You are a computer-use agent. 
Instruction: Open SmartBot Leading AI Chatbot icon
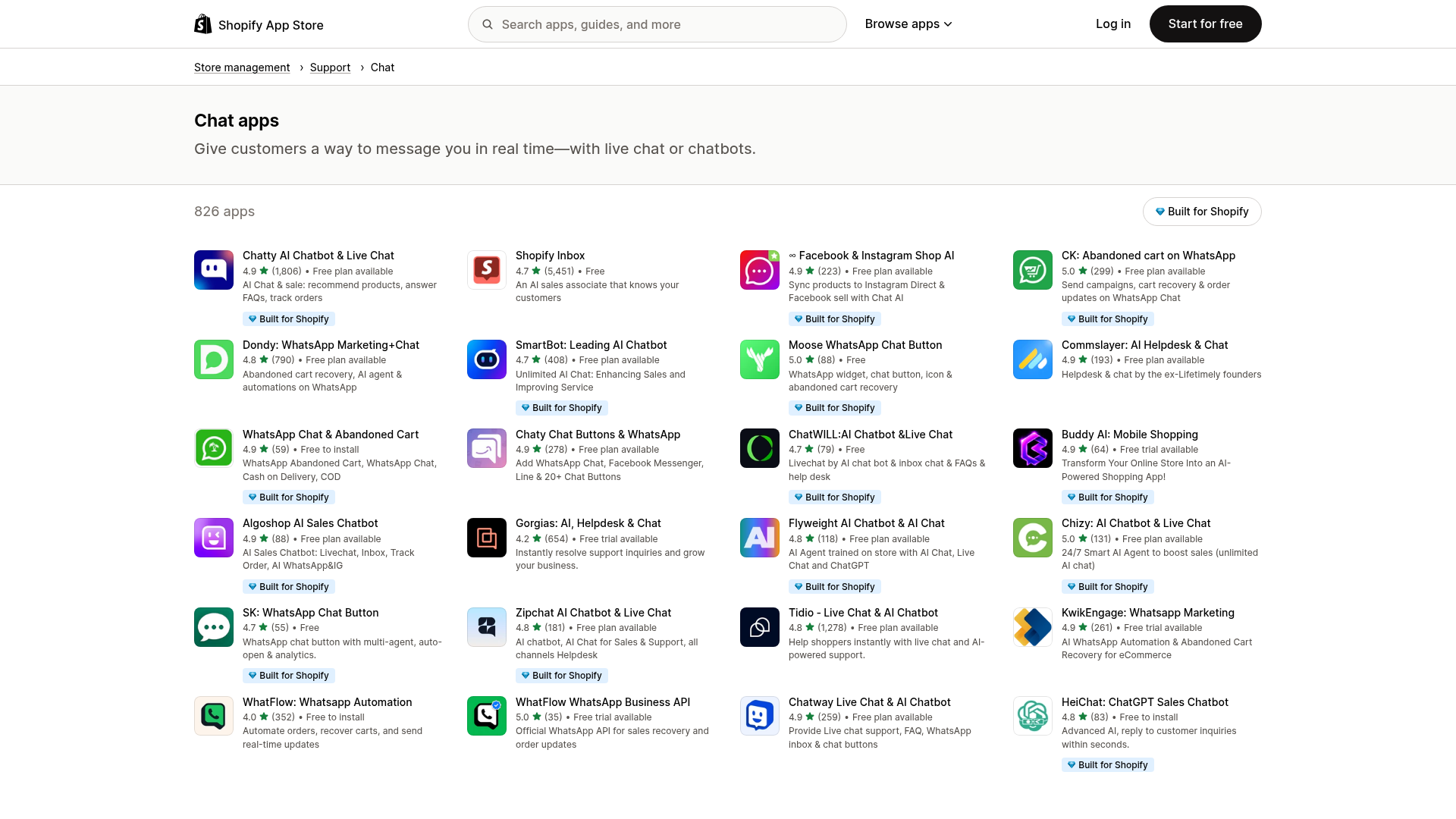pyautogui.click(x=487, y=359)
